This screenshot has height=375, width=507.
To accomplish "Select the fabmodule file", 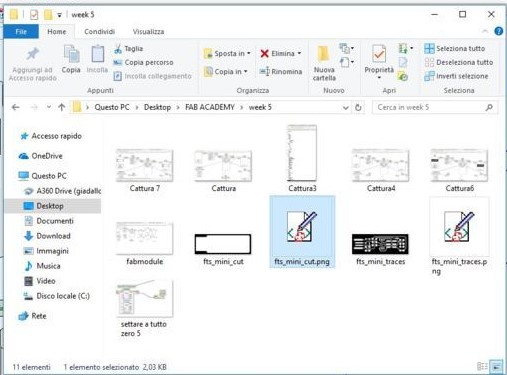I will 145,243.
